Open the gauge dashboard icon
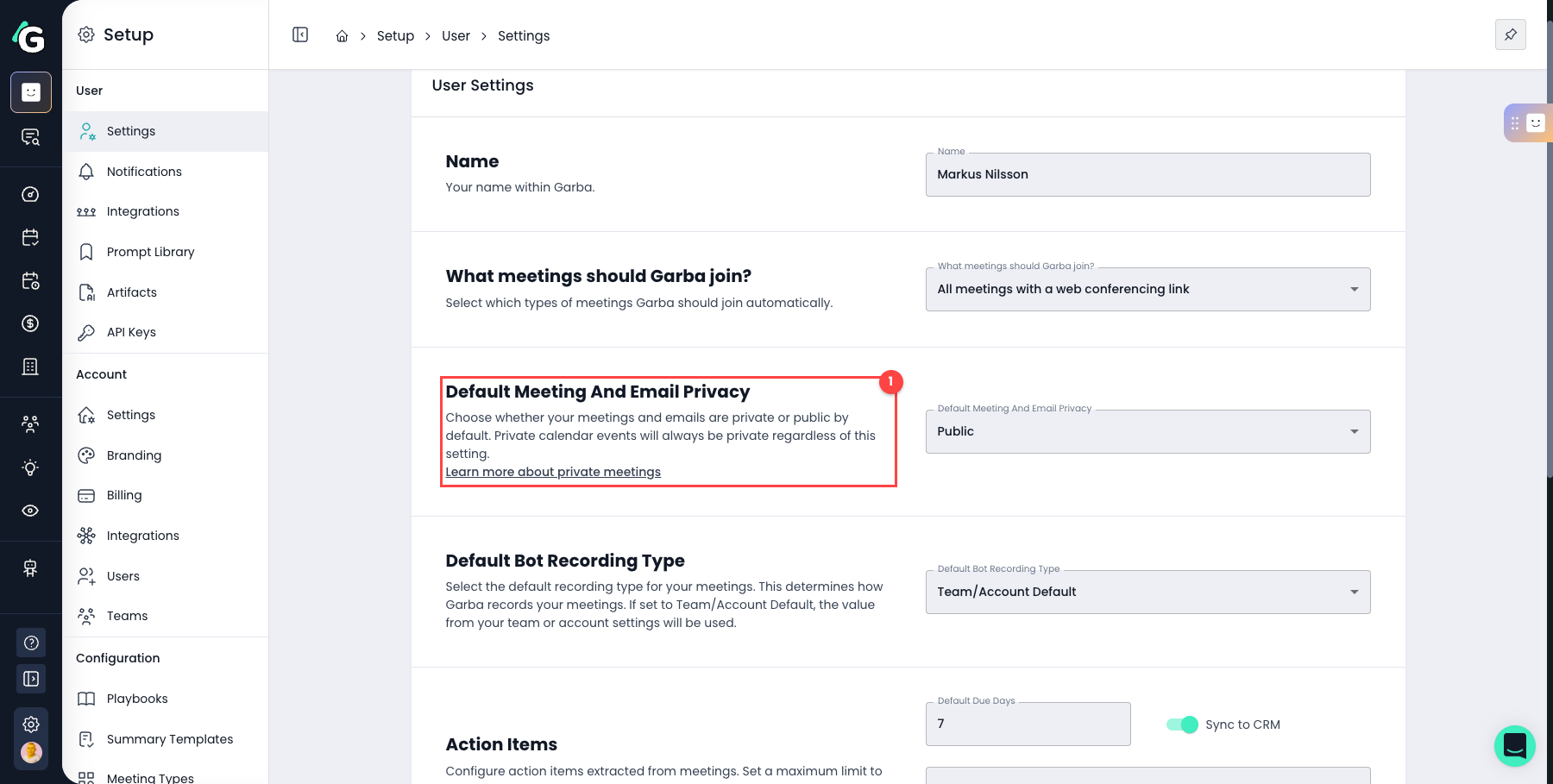 pos(30,194)
